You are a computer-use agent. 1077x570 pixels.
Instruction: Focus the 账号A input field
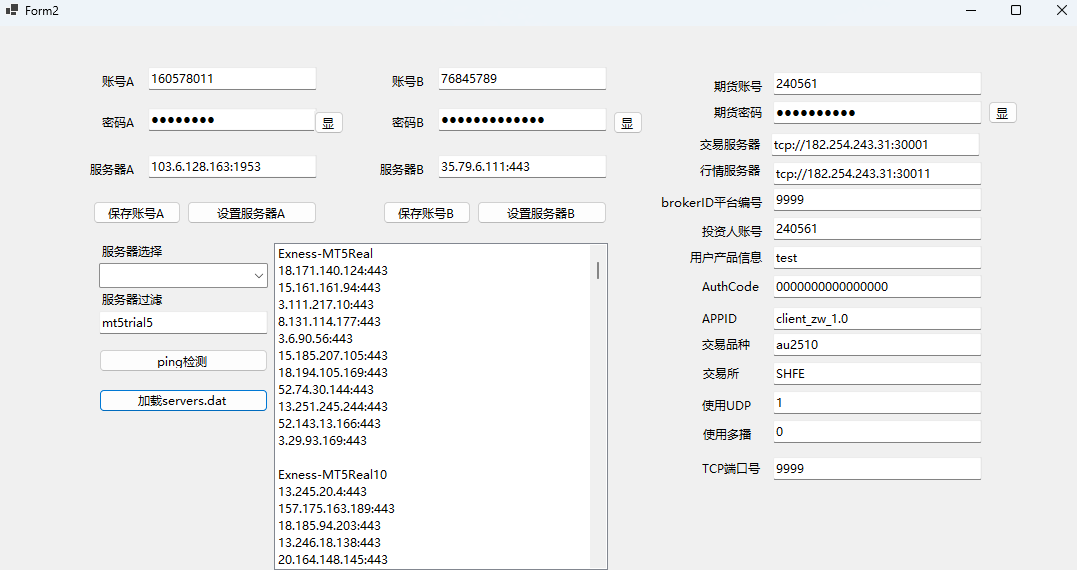231,78
